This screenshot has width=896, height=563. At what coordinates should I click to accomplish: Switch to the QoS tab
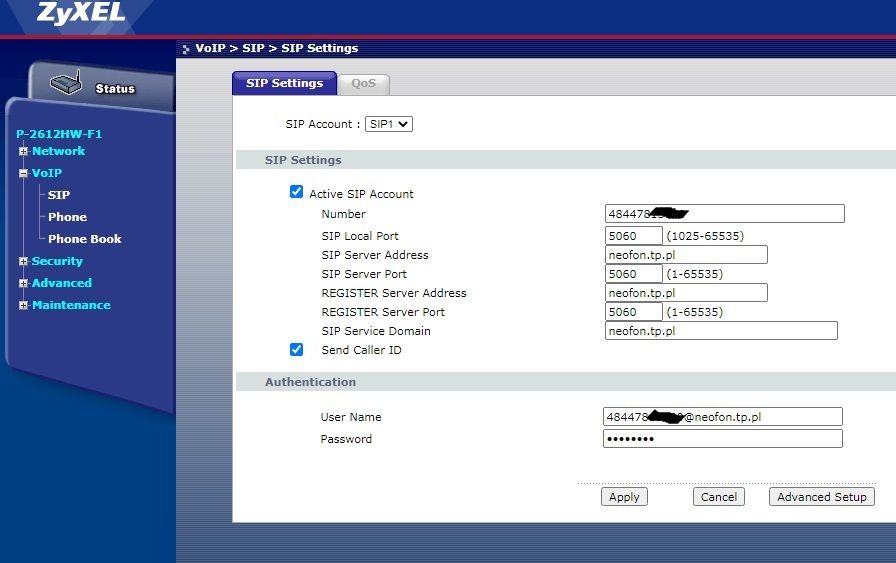click(363, 84)
